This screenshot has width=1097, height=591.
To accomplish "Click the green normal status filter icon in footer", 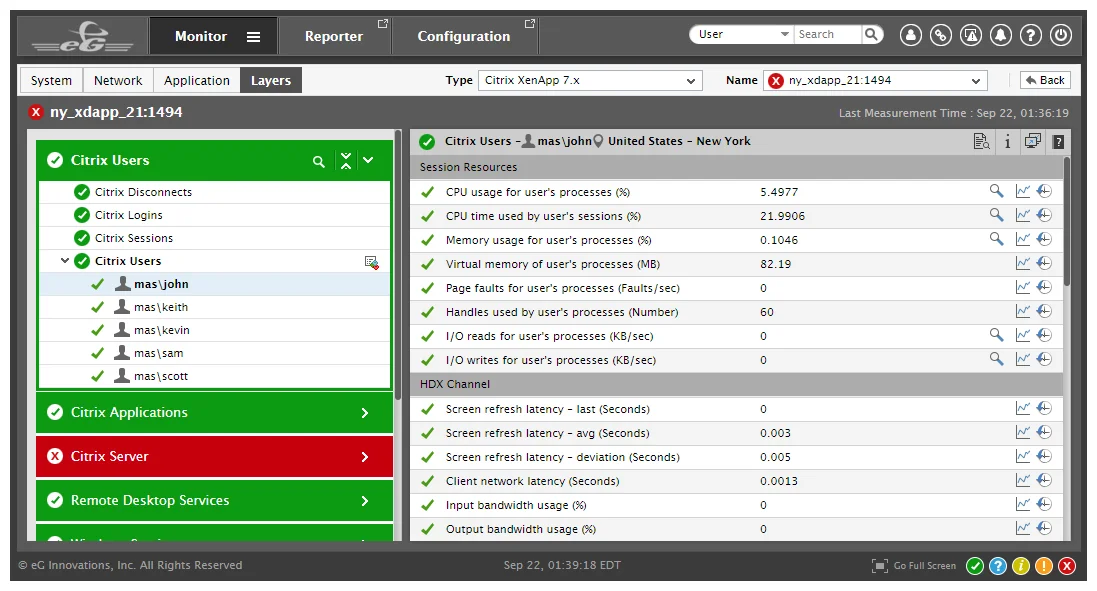I will pos(975,566).
